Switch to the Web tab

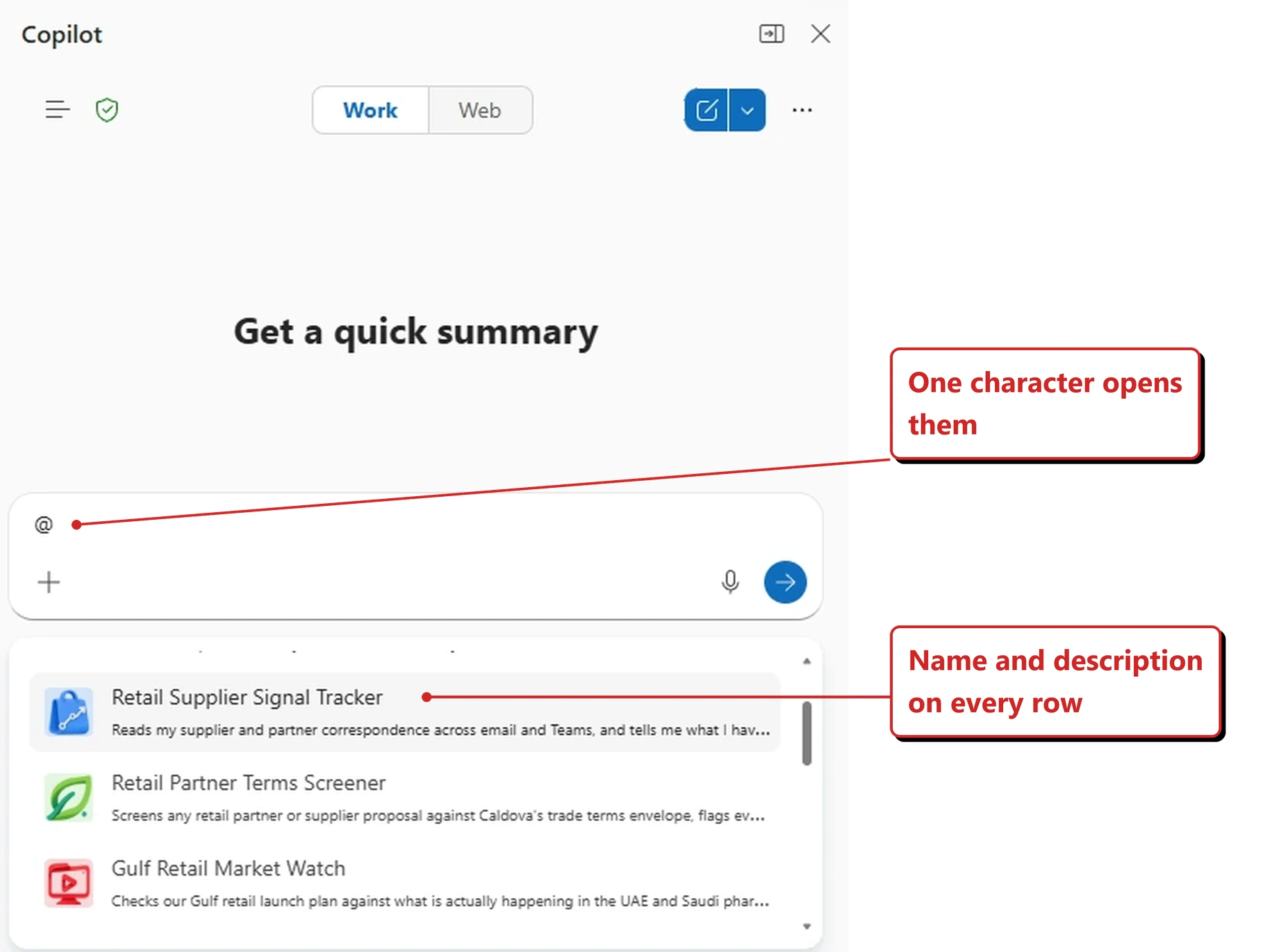480,110
